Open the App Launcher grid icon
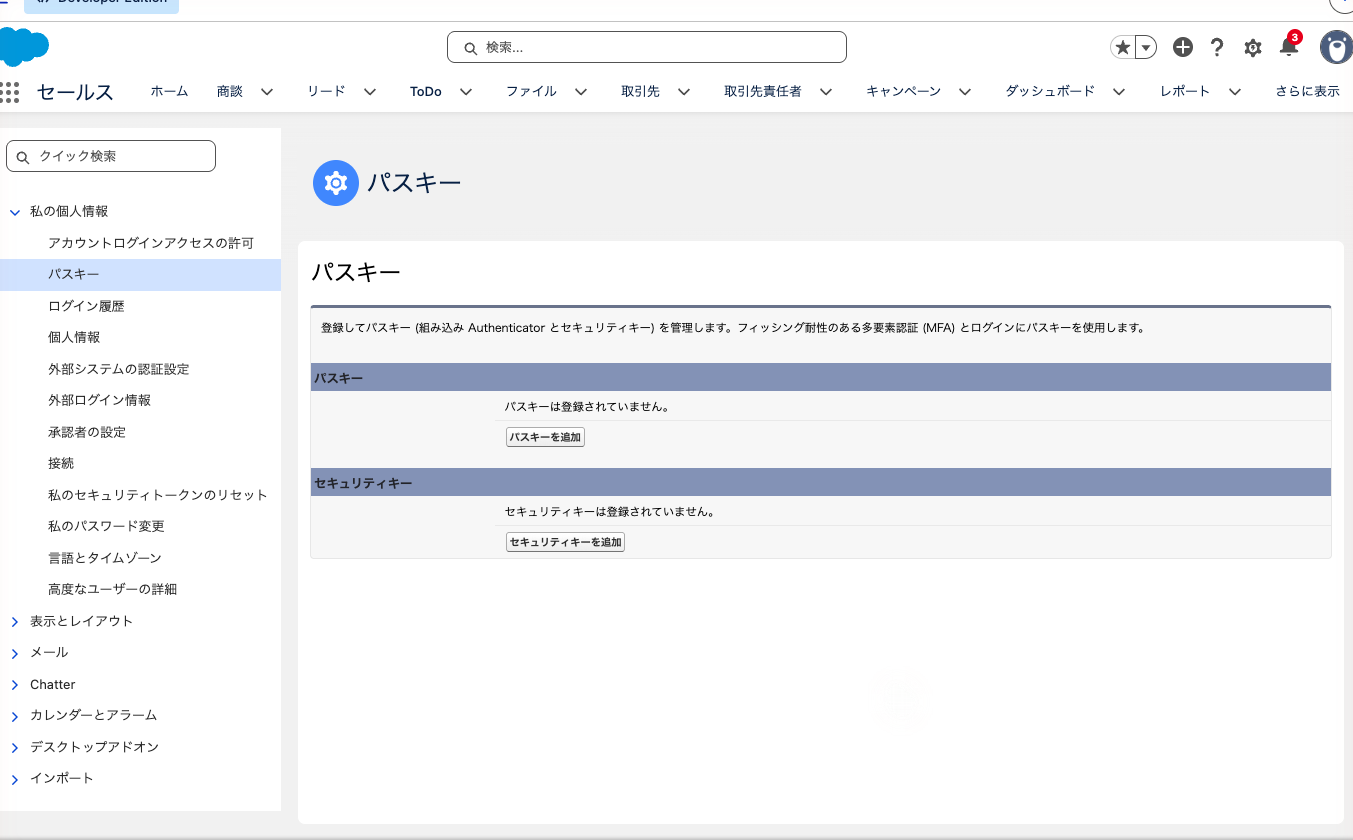 10,92
